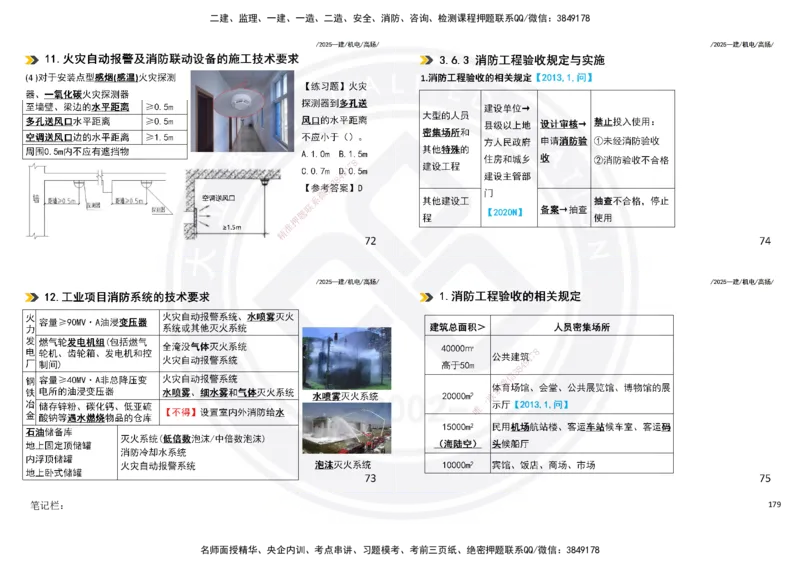Click the slide number 72
The height and width of the screenshot is (566, 800).
pyautogui.click(x=370, y=241)
